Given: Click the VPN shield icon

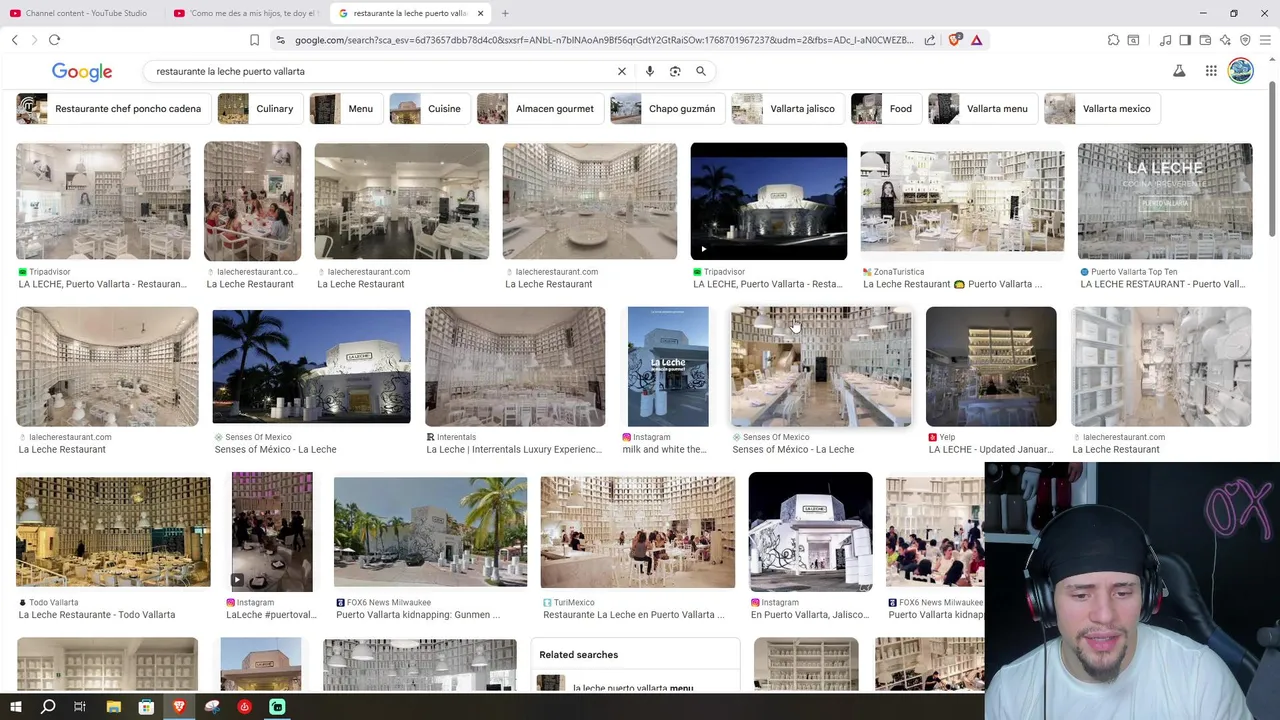Looking at the screenshot, I should [x=1245, y=40].
